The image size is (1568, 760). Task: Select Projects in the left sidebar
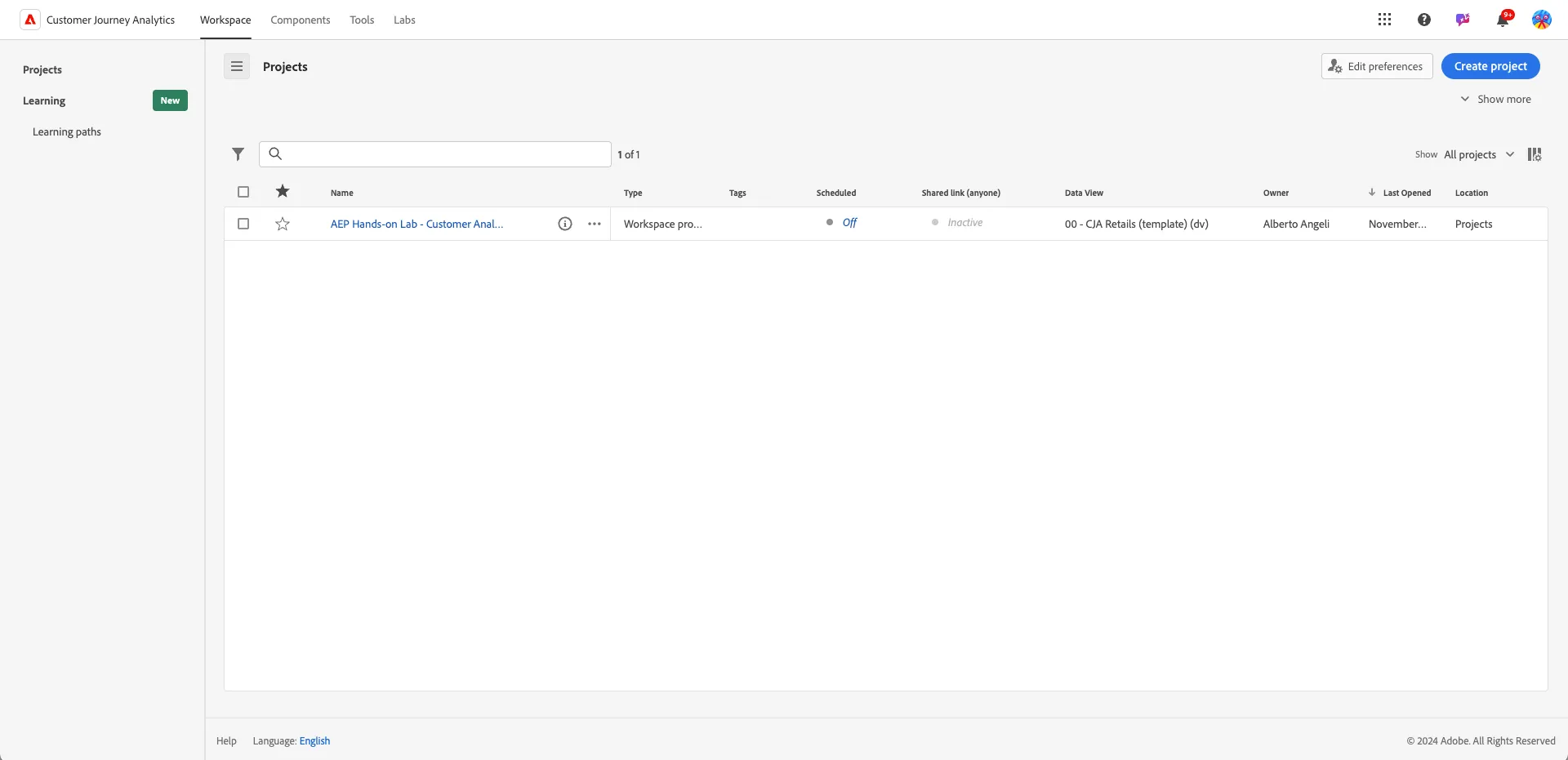(x=42, y=69)
